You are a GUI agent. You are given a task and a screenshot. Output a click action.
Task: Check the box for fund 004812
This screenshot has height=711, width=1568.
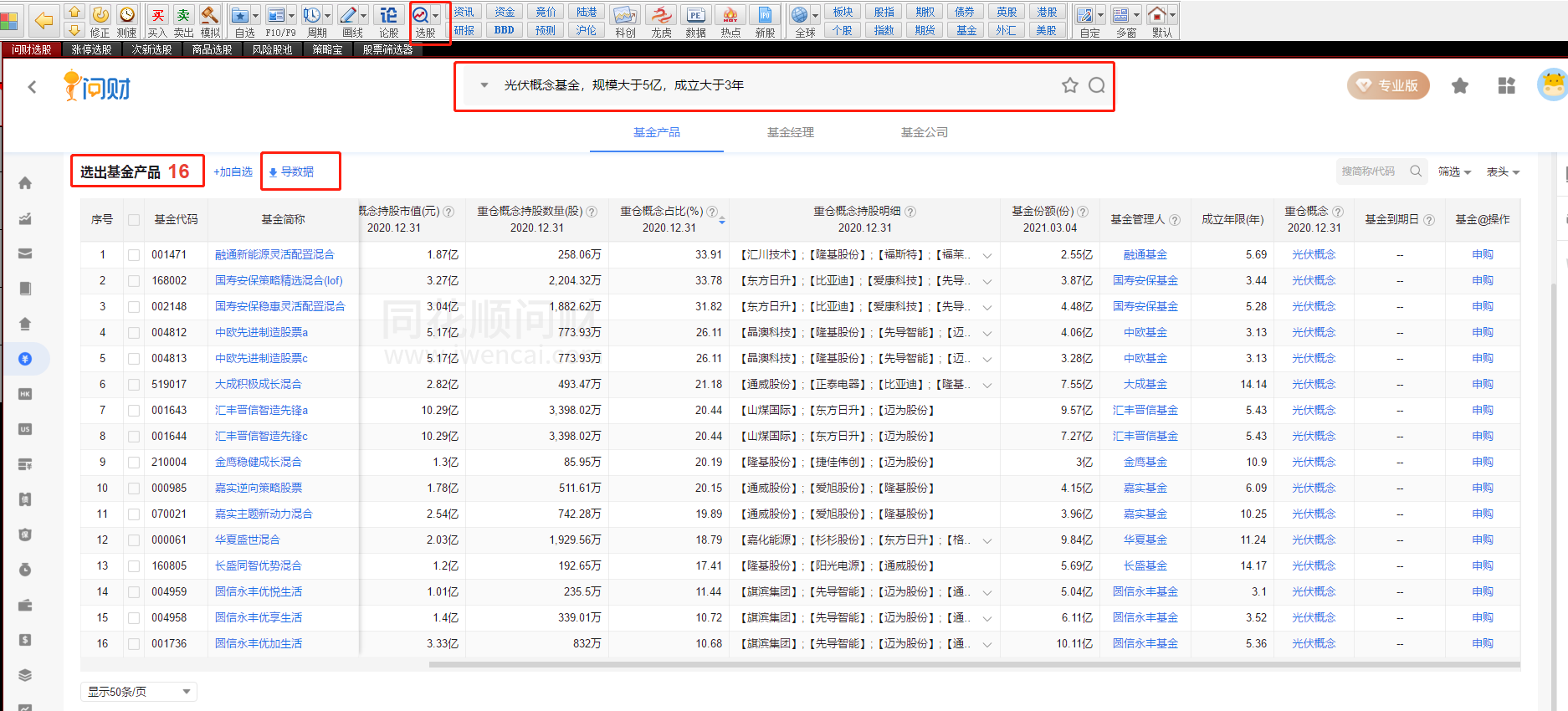[x=134, y=333]
